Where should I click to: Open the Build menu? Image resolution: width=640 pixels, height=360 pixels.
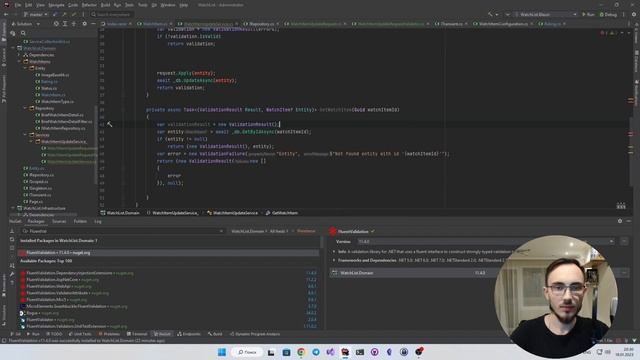point(105,5)
